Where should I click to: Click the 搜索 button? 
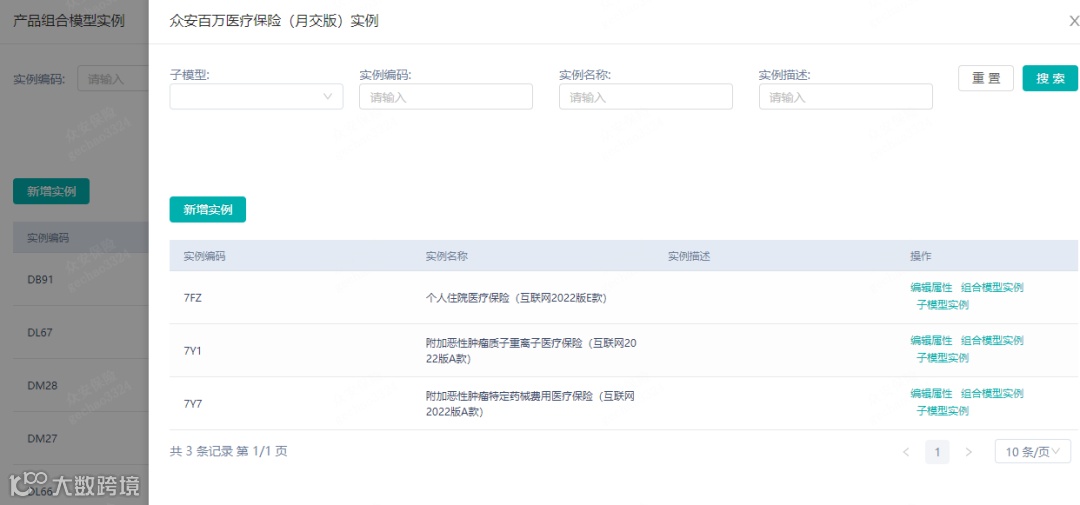pos(1050,78)
